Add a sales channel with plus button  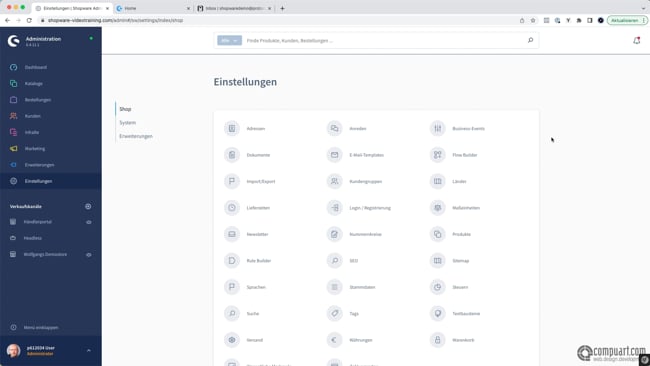(88, 206)
